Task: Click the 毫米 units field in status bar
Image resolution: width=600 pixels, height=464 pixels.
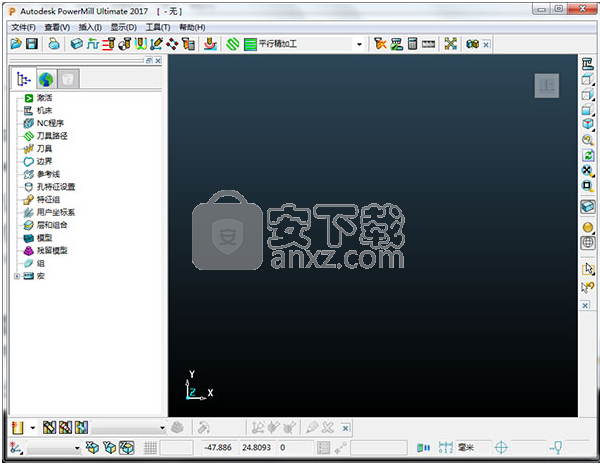Action: point(473,447)
